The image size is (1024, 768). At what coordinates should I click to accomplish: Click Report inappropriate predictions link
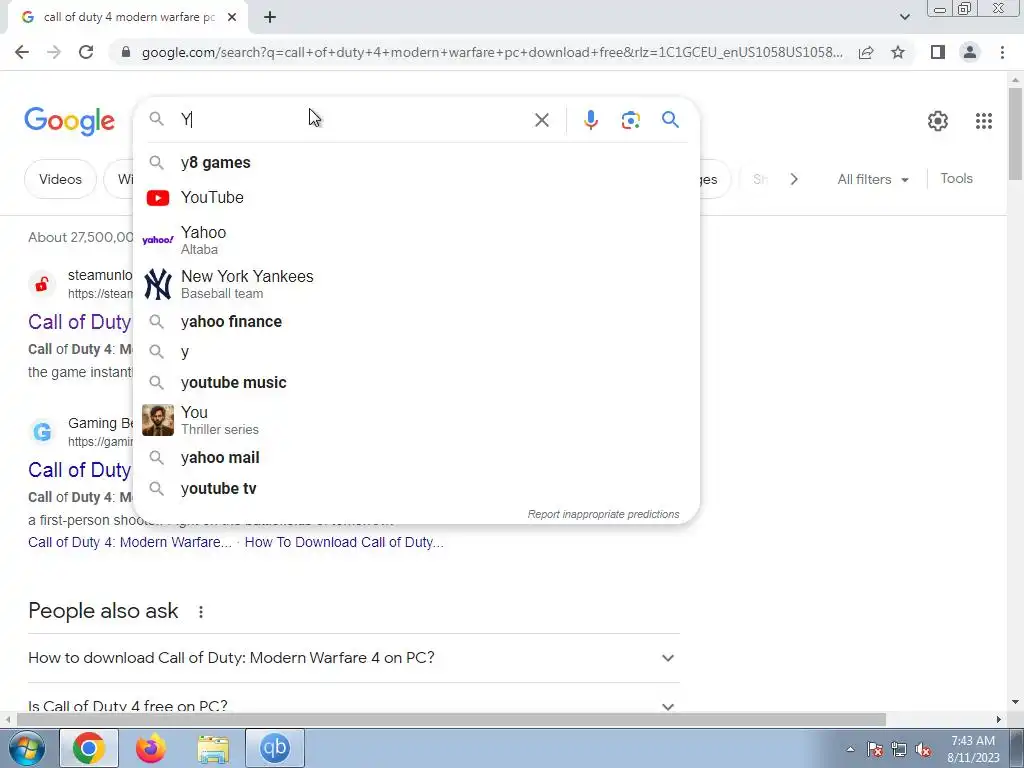click(603, 515)
